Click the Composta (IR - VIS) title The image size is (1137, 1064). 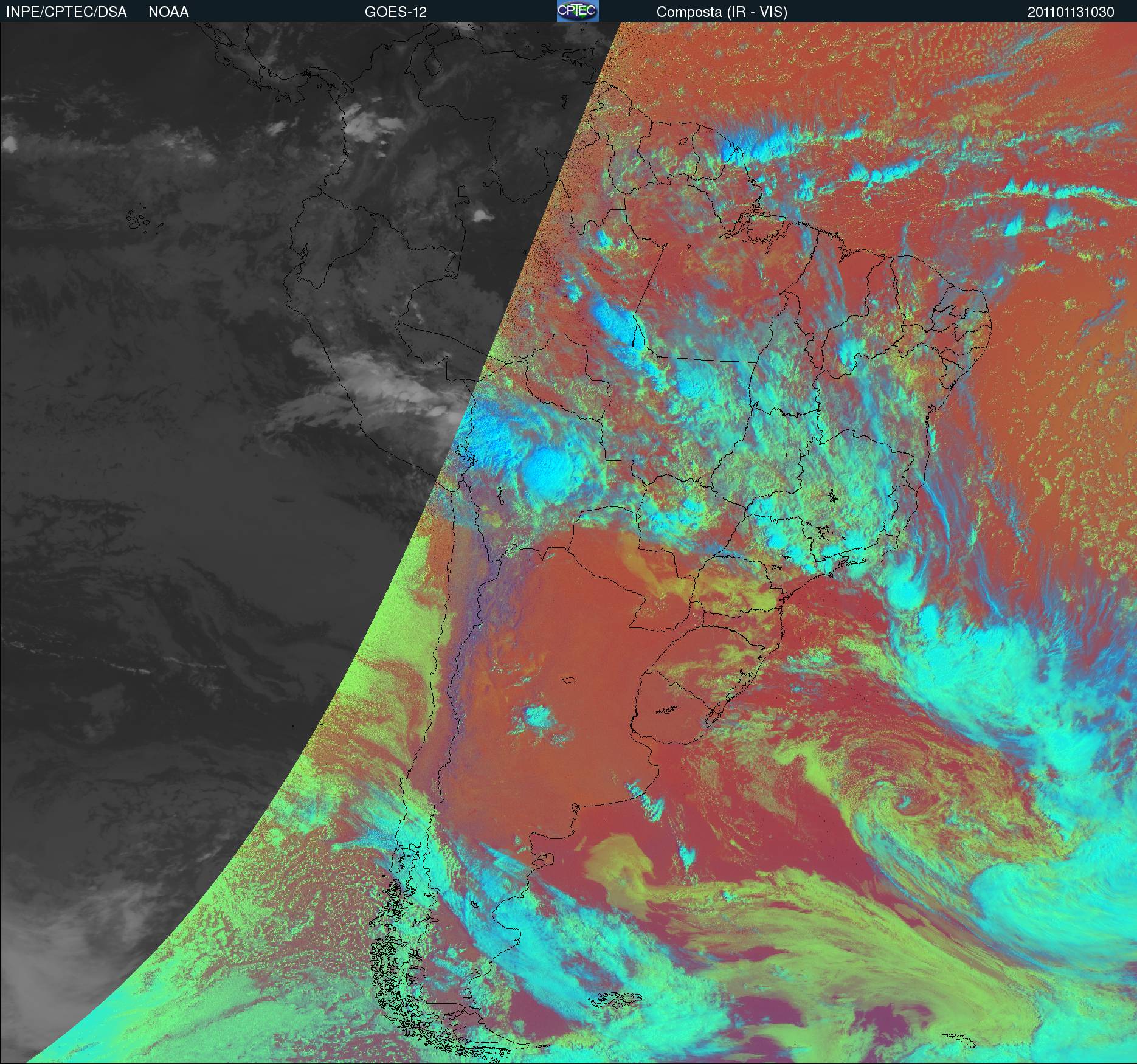point(722,13)
